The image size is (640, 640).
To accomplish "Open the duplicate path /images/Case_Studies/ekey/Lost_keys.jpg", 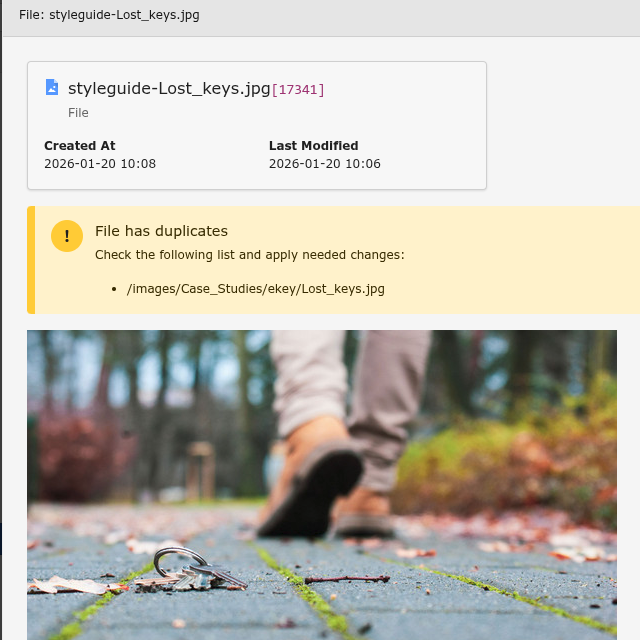I will 255,289.
